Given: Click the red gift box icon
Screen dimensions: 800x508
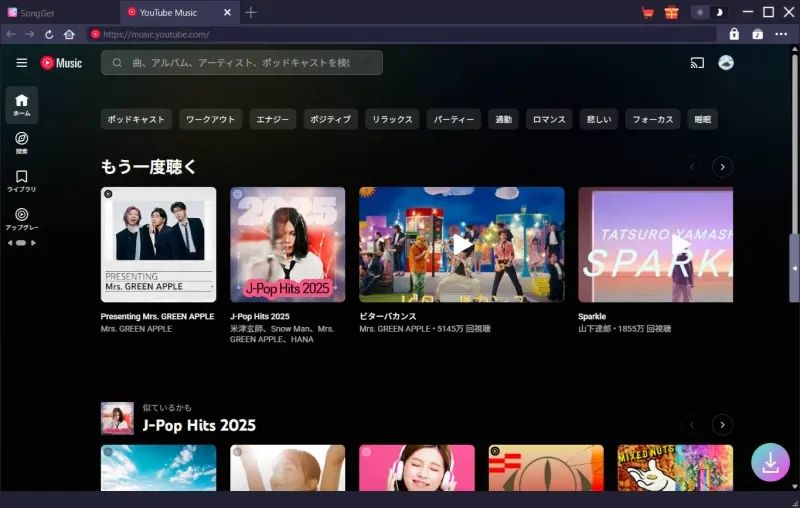Looking at the screenshot, I should coord(672,12).
